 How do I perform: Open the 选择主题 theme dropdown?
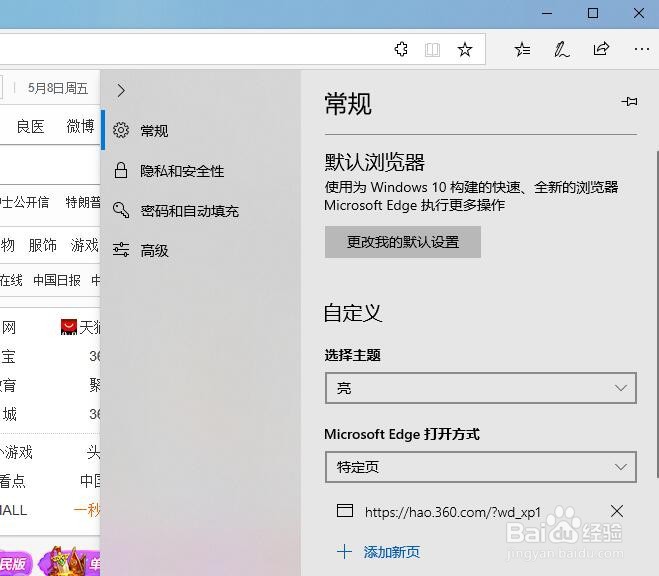pos(481,388)
